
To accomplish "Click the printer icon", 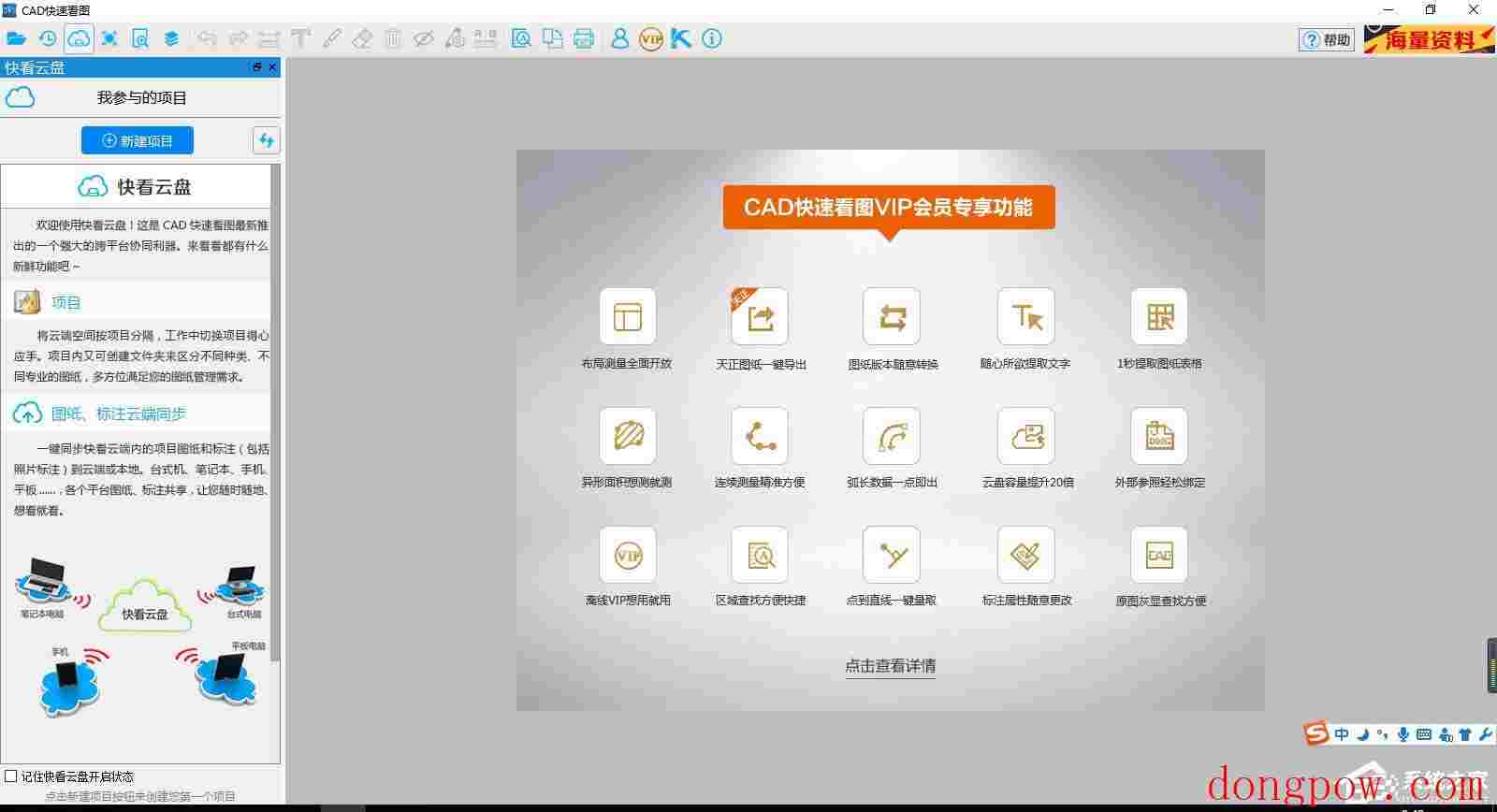I will pos(584,38).
